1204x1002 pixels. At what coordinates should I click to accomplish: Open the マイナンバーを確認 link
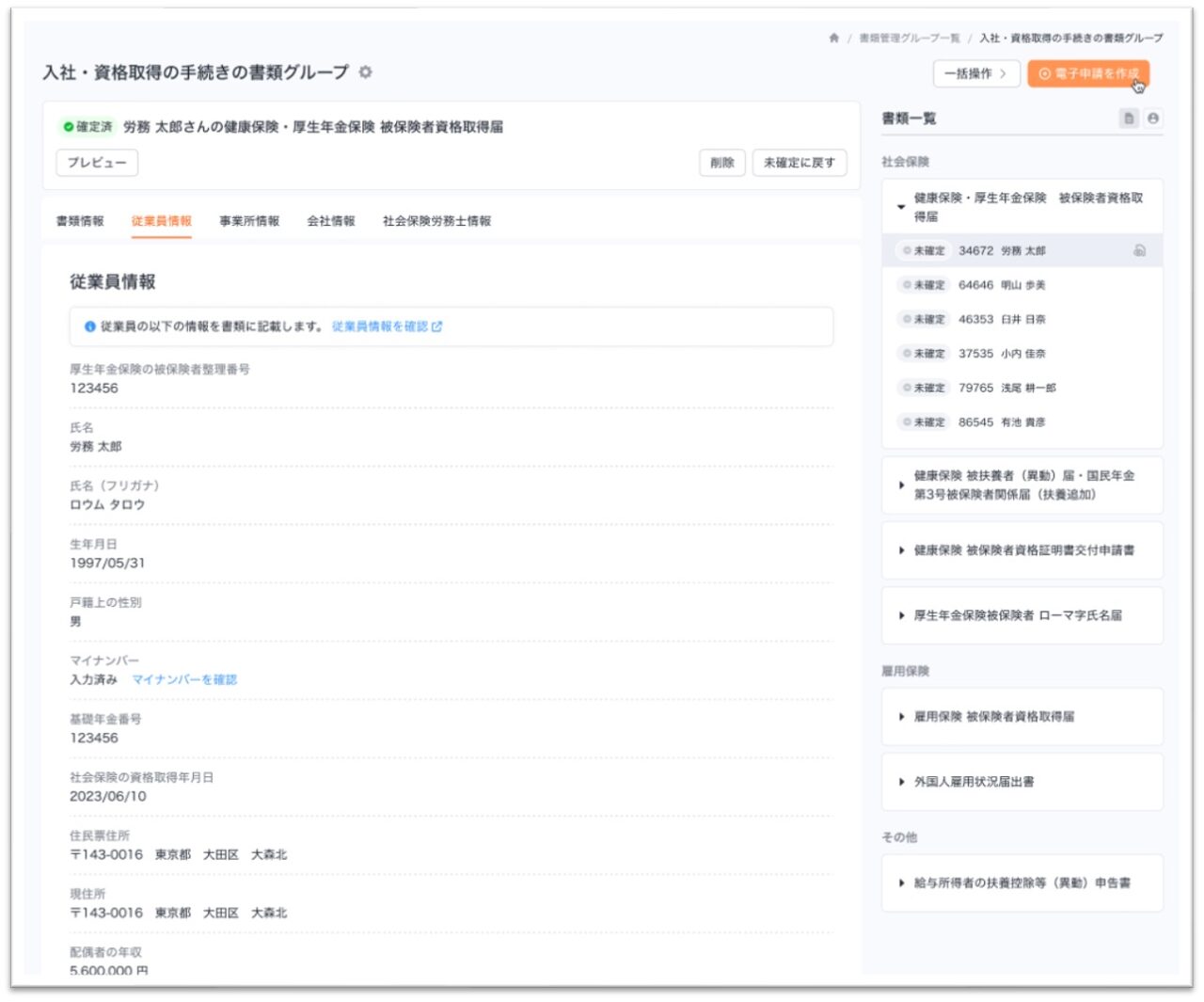click(x=184, y=679)
